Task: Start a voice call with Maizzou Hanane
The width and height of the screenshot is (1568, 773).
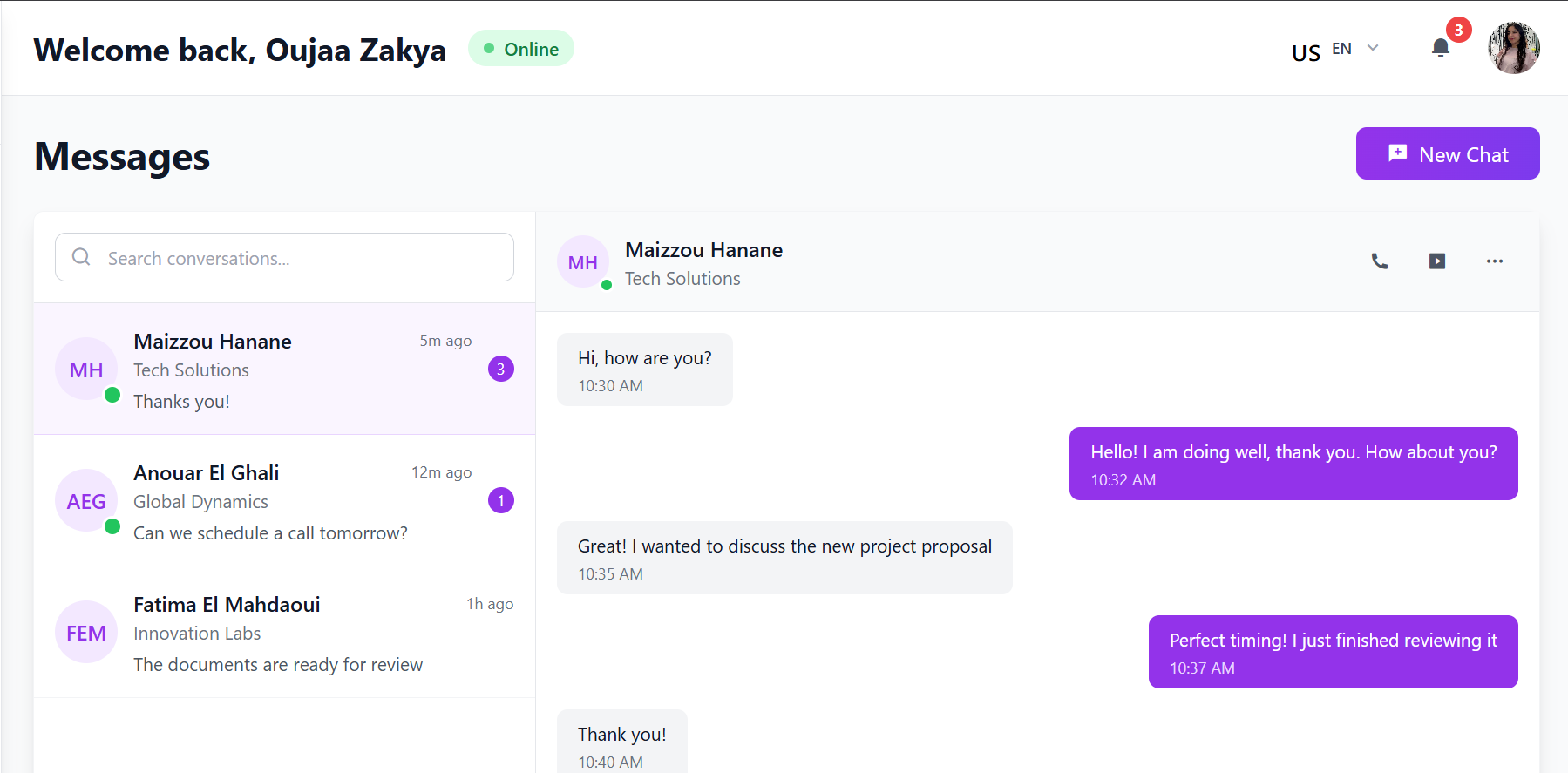Action: coord(1379,261)
